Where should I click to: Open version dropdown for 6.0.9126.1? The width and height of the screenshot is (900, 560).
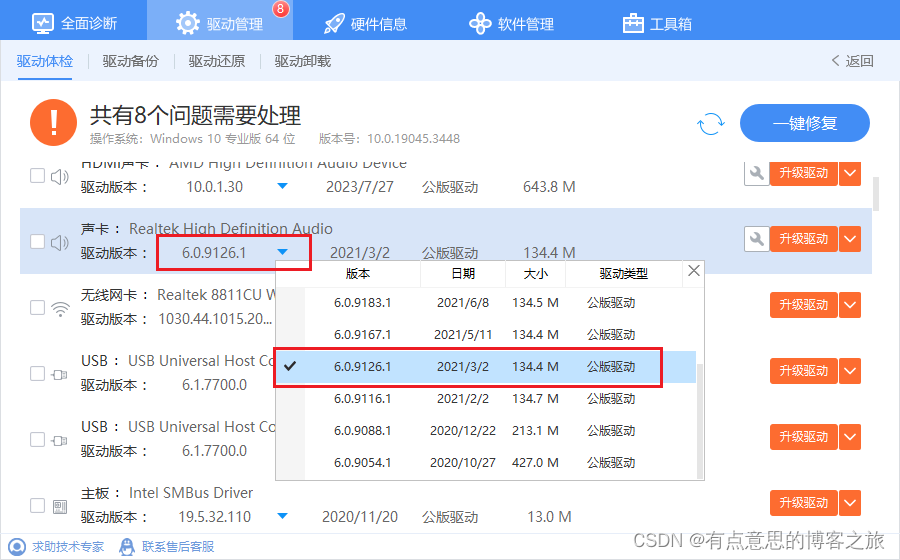coord(282,251)
